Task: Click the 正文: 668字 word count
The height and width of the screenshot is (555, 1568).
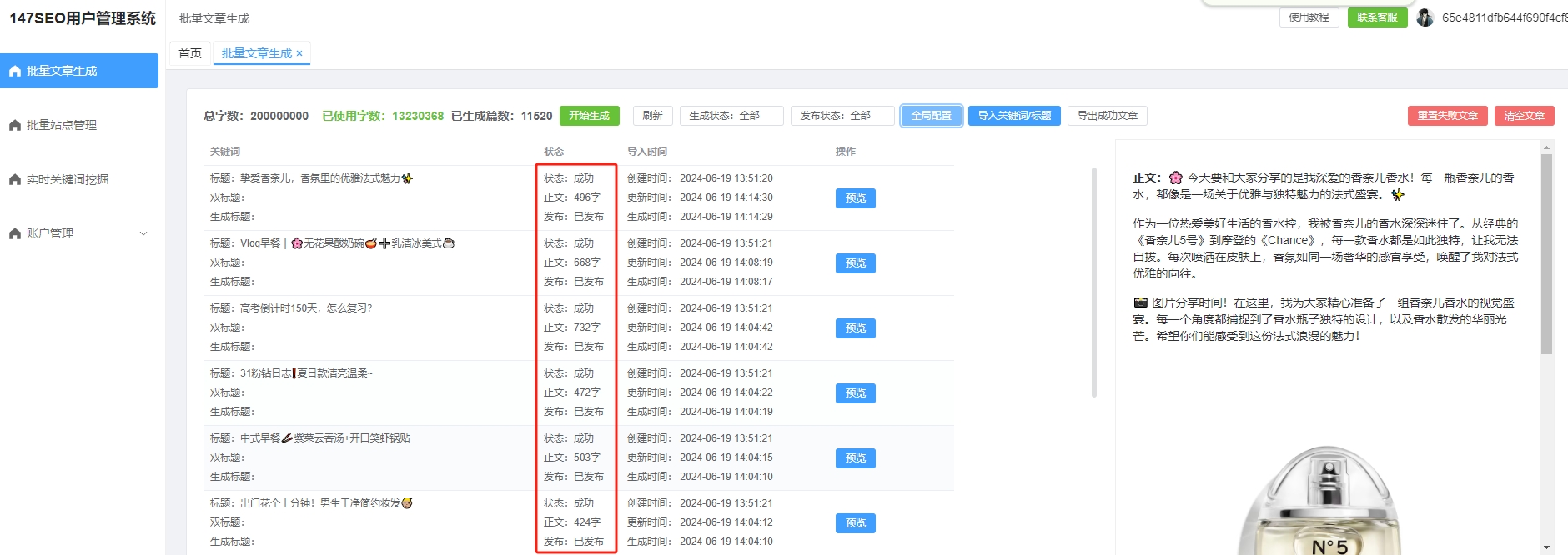Action: point(572,262)
